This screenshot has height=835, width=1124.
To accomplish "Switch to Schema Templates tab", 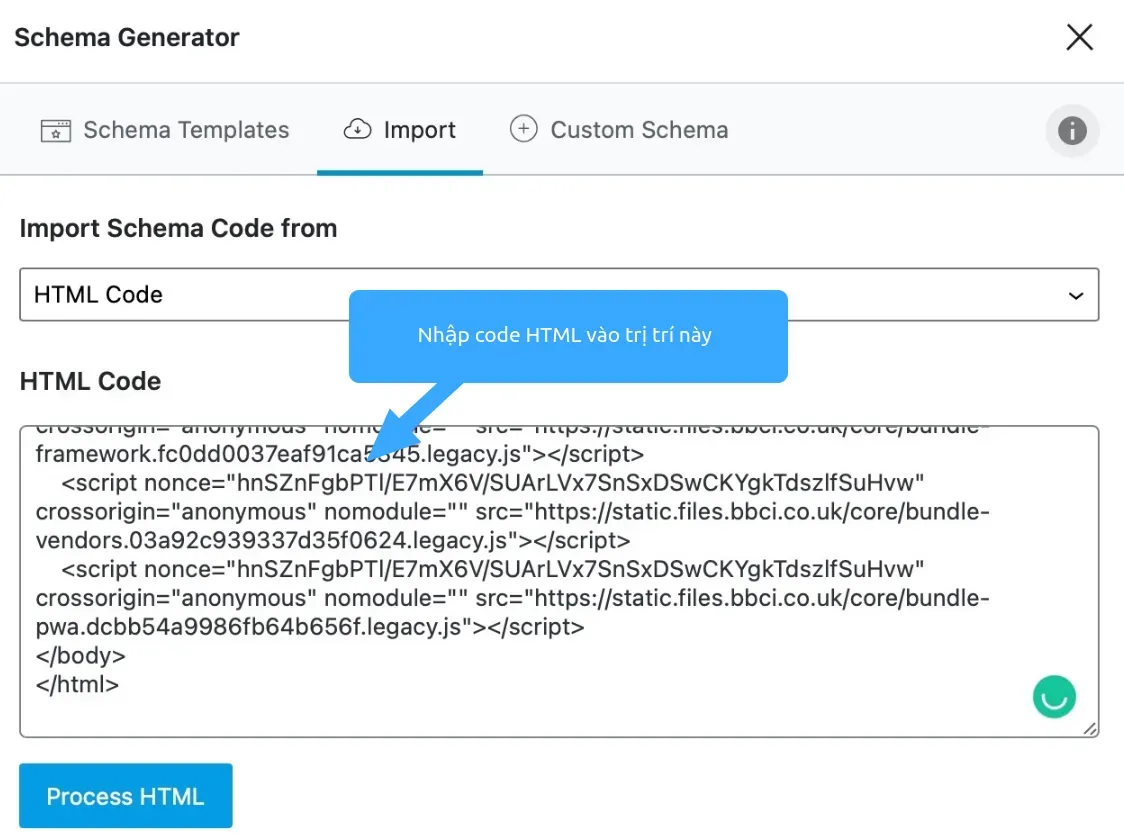I will click(x=165, y=130).
